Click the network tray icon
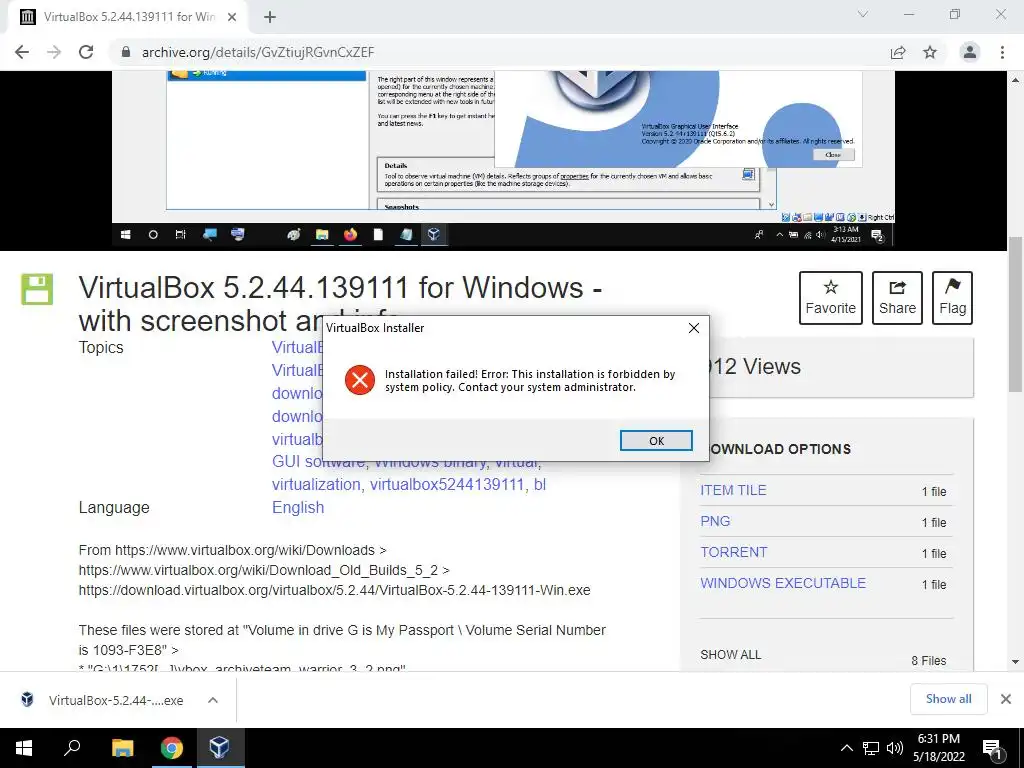 pos(871,748)
